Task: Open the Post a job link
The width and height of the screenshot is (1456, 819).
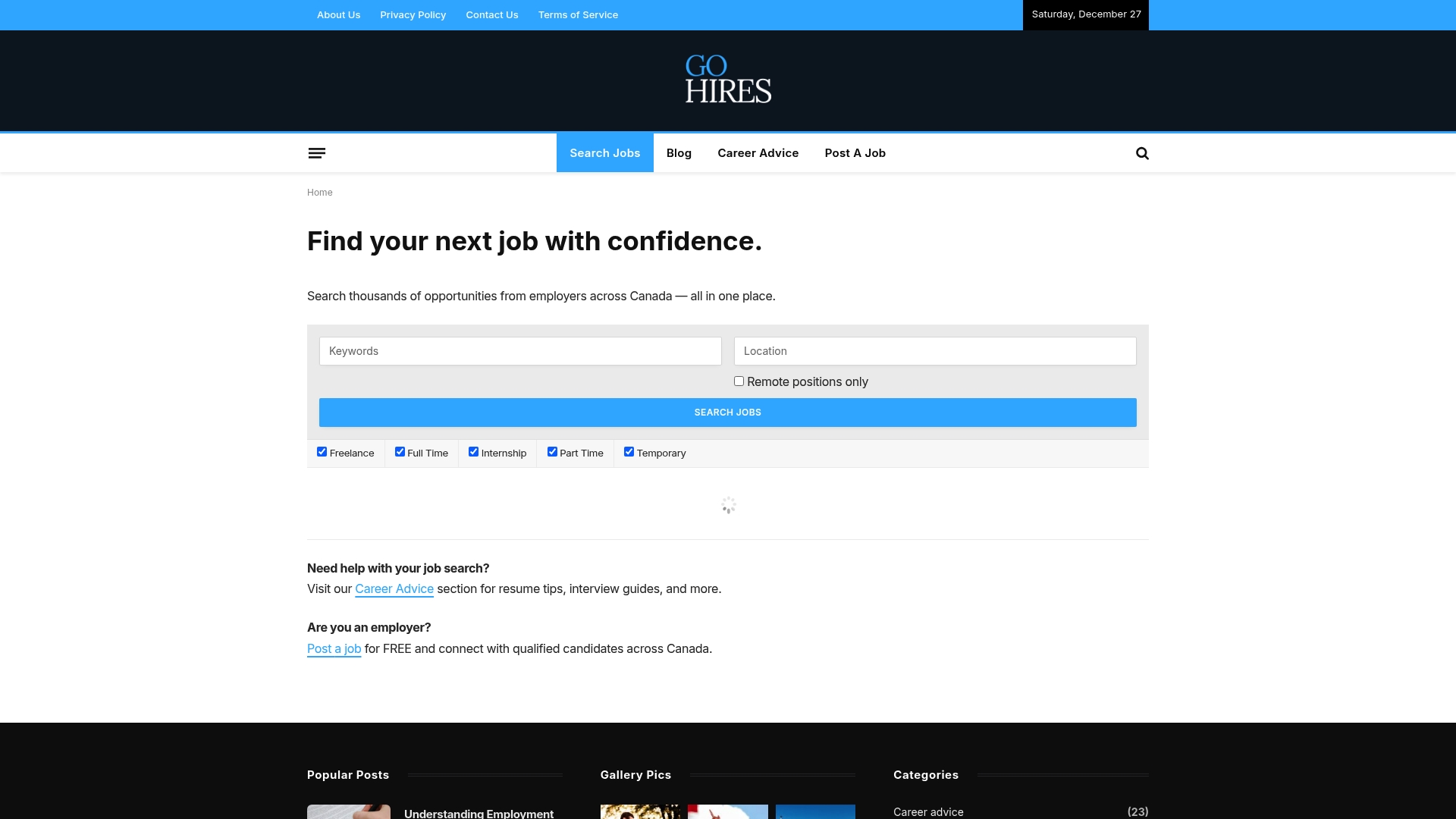Action: click(x=334, y=648)
